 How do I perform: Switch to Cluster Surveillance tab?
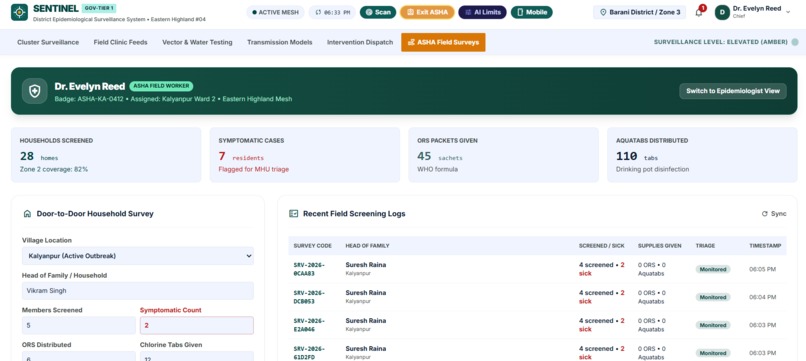coord(48,42)
